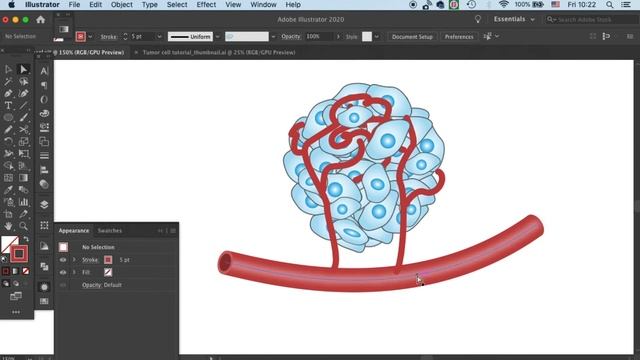
Task: Change screen mode button
Action: 16,296
